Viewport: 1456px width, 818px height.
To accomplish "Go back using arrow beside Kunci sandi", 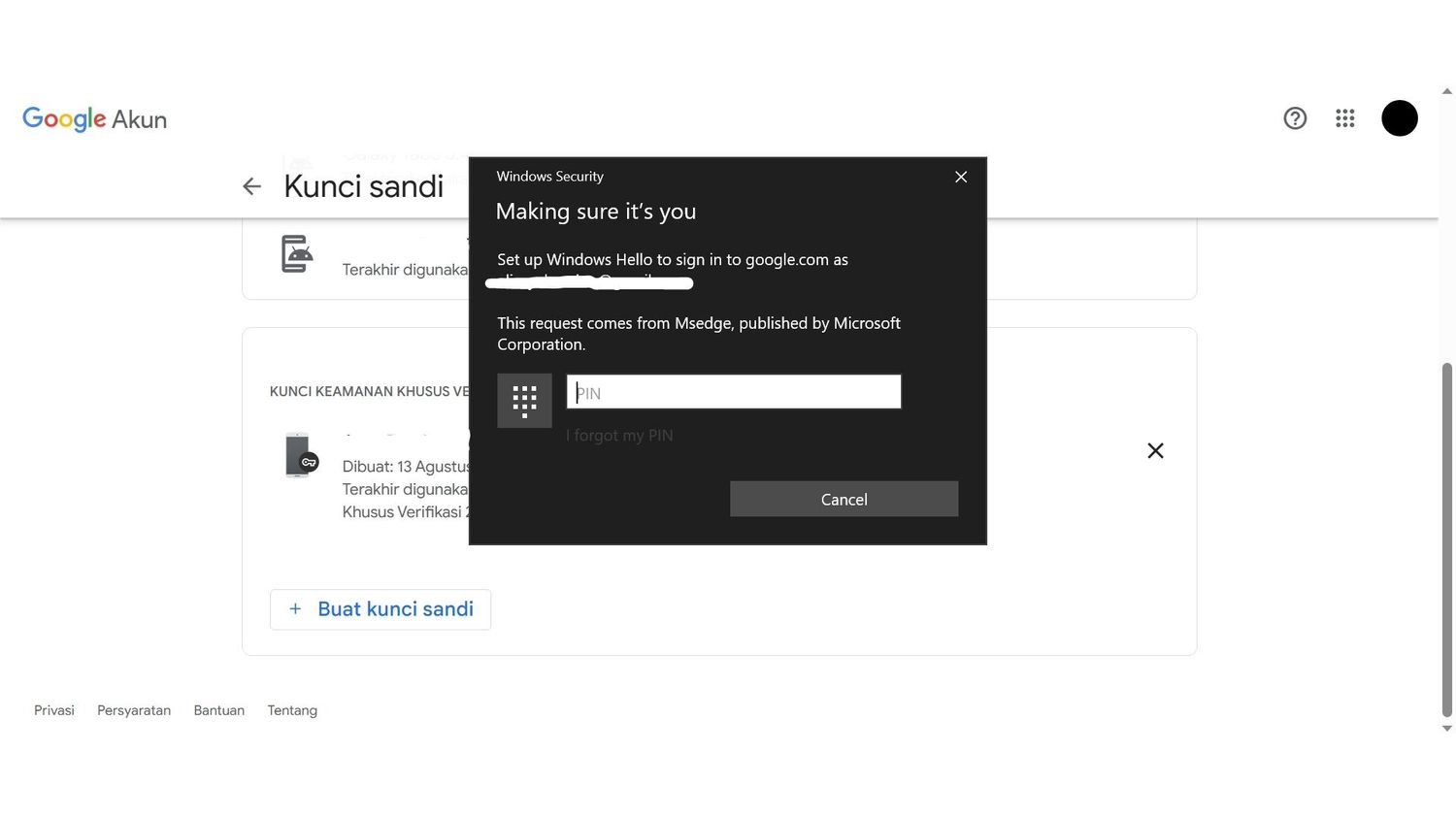I will (x=252, y=186).
